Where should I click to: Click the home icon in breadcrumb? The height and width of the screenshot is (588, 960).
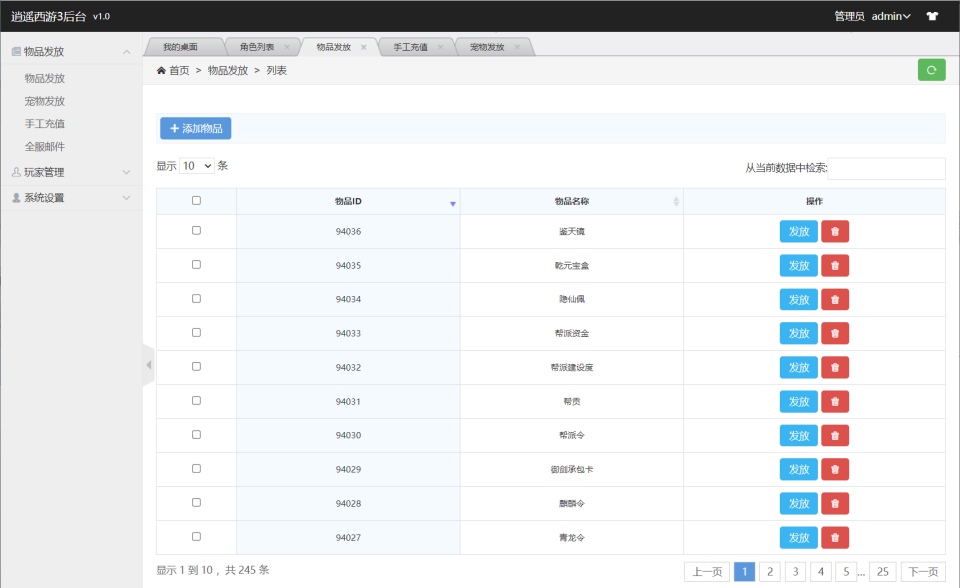point(162,71)
